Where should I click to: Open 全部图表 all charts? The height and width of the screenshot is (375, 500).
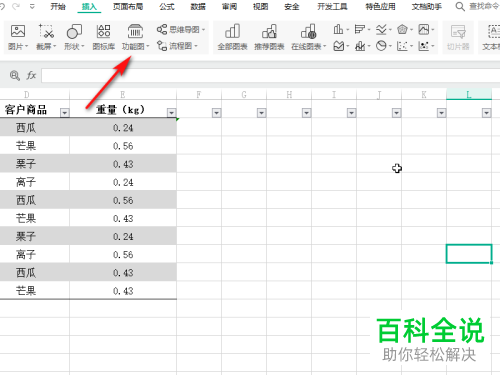tap(232, 37)
